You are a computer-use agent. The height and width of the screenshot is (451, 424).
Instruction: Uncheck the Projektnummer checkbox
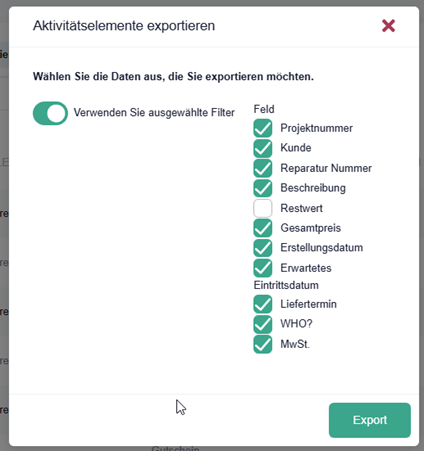263,128
